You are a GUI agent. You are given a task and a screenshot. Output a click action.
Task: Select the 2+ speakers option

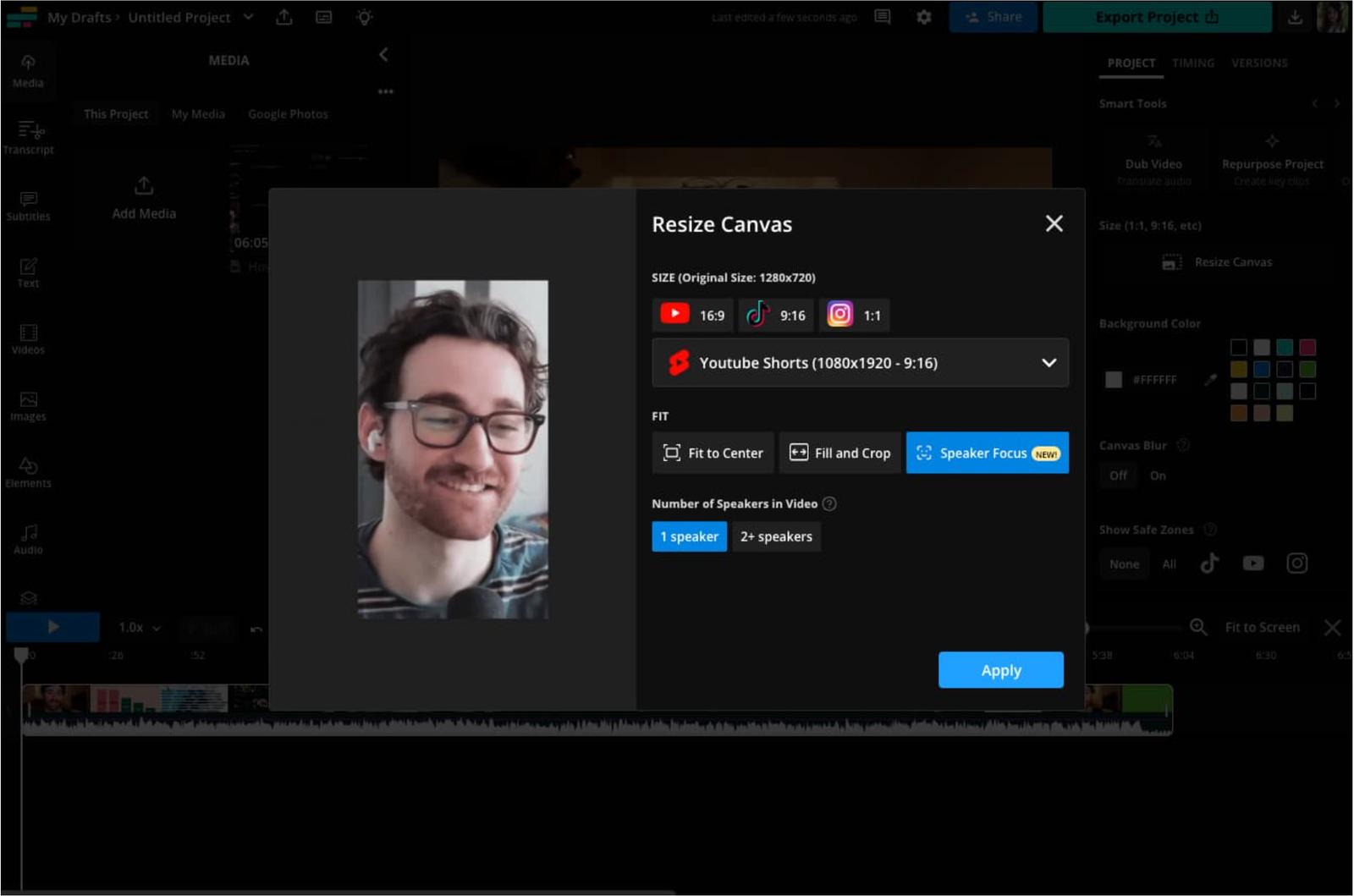coord(776,536)
